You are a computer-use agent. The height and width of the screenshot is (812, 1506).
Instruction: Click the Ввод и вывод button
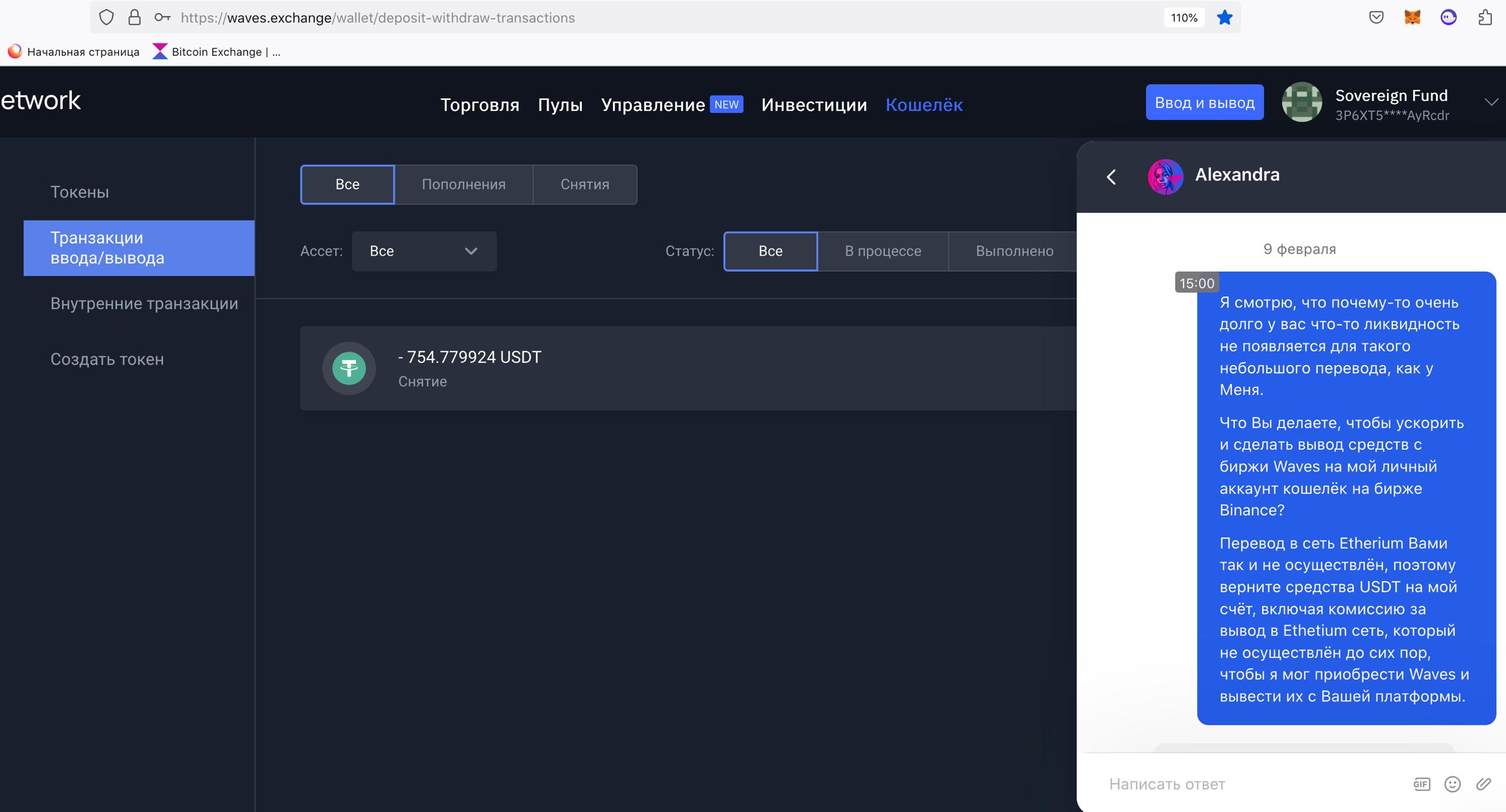point(1204,102)
